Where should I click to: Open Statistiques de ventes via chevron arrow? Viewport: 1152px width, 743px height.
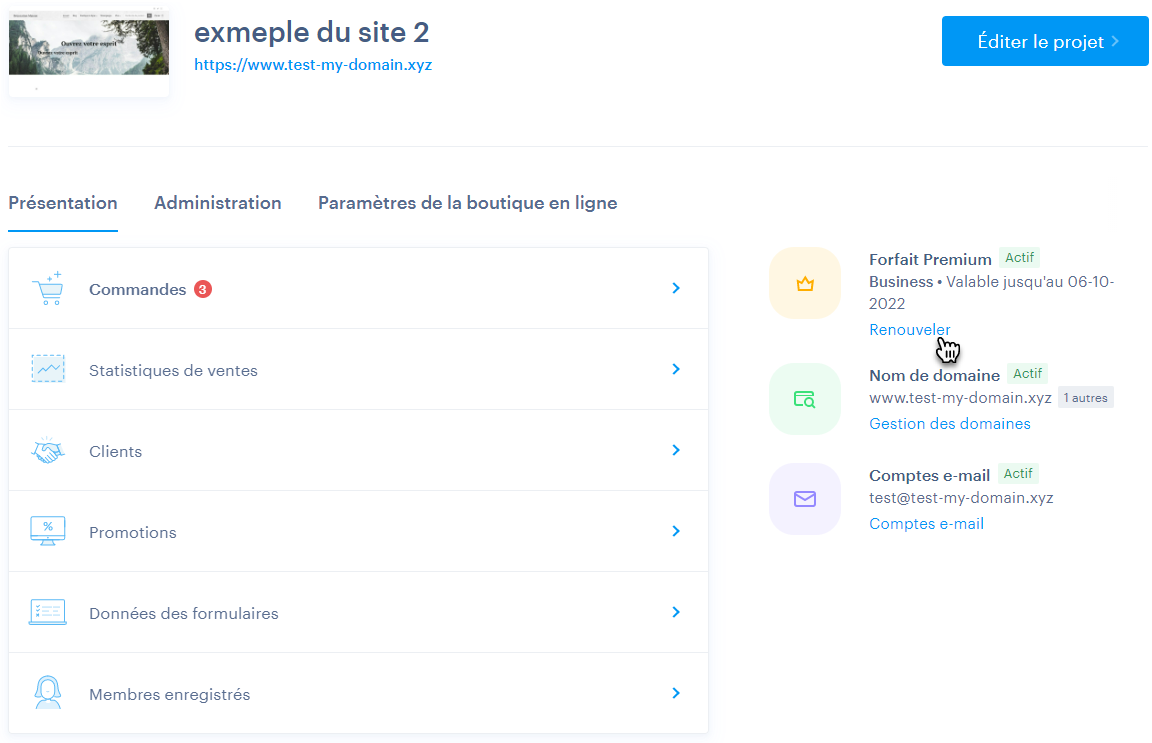pyautogui.click(x=676, y=369)
